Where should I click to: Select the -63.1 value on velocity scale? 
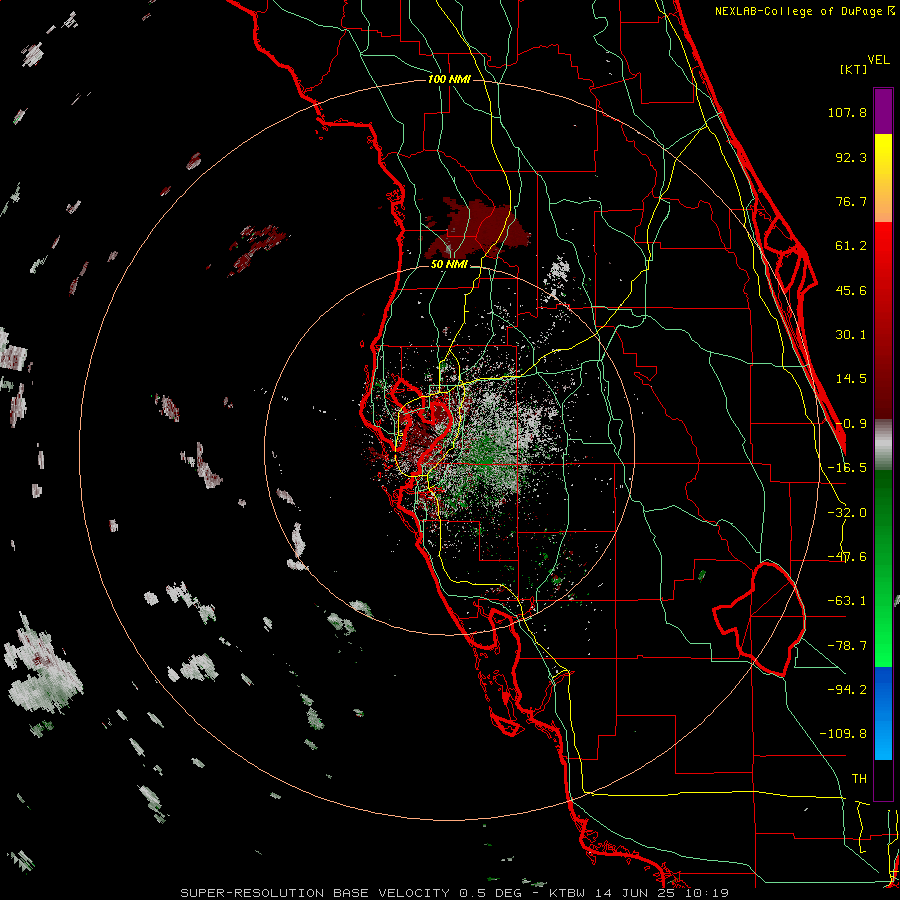tap(847, 601)
